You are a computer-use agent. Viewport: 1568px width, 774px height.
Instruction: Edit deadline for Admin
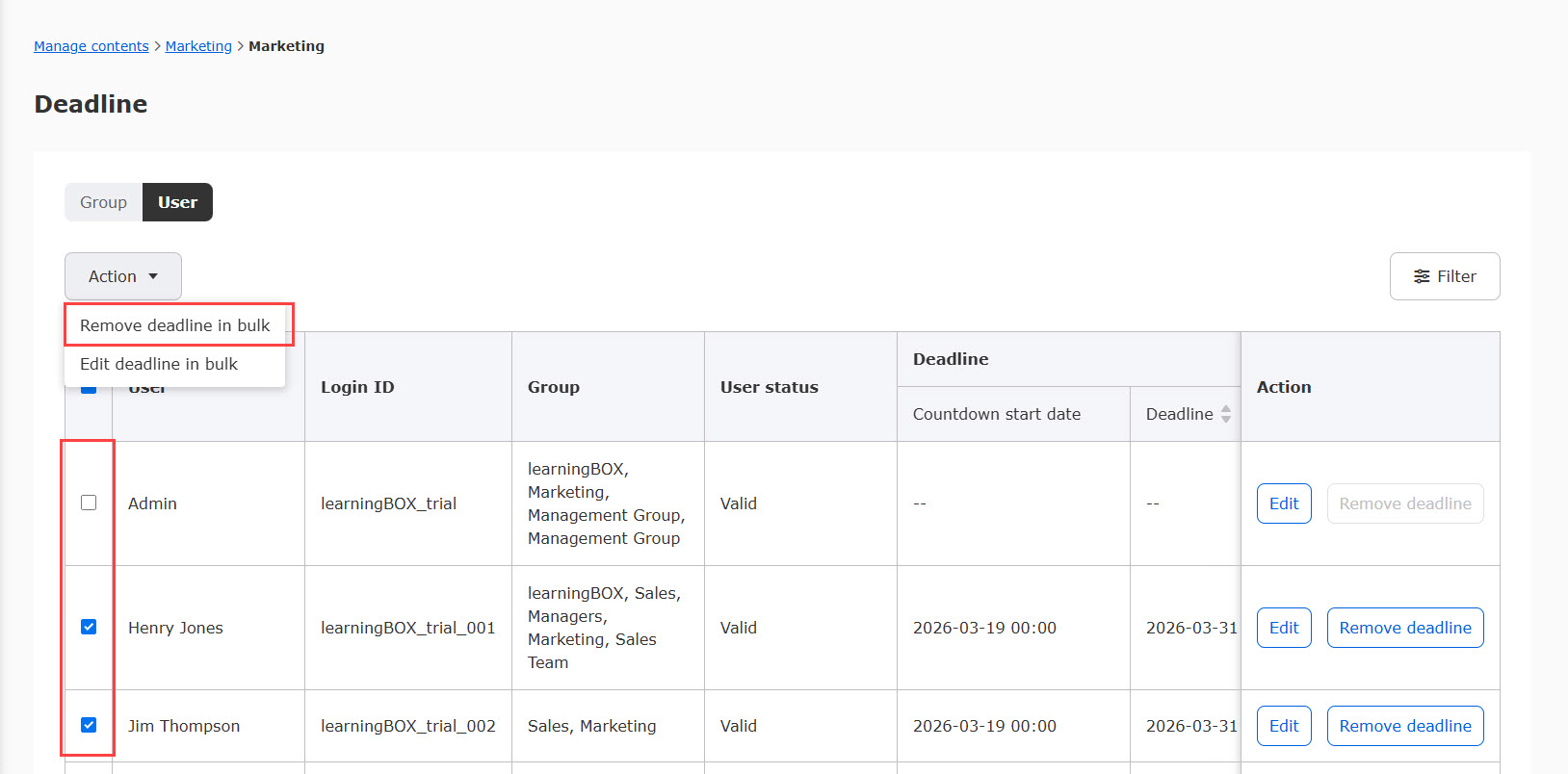click(x=1283, y=503)
